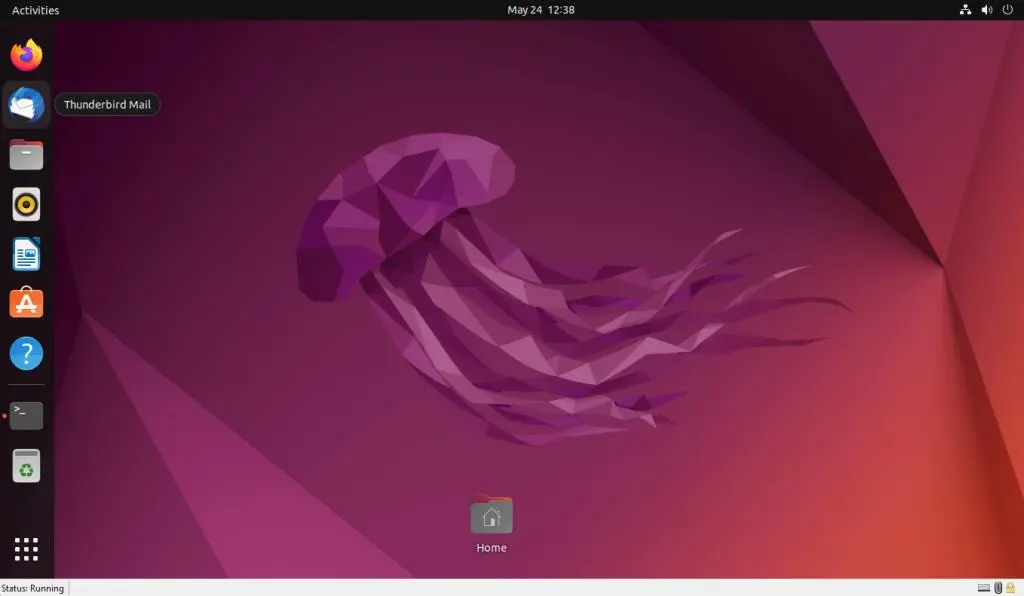Viewport: 1024px width, 596px height.
Task: Open LibreOffice Writer from the dock
Action: pos(26,255)
